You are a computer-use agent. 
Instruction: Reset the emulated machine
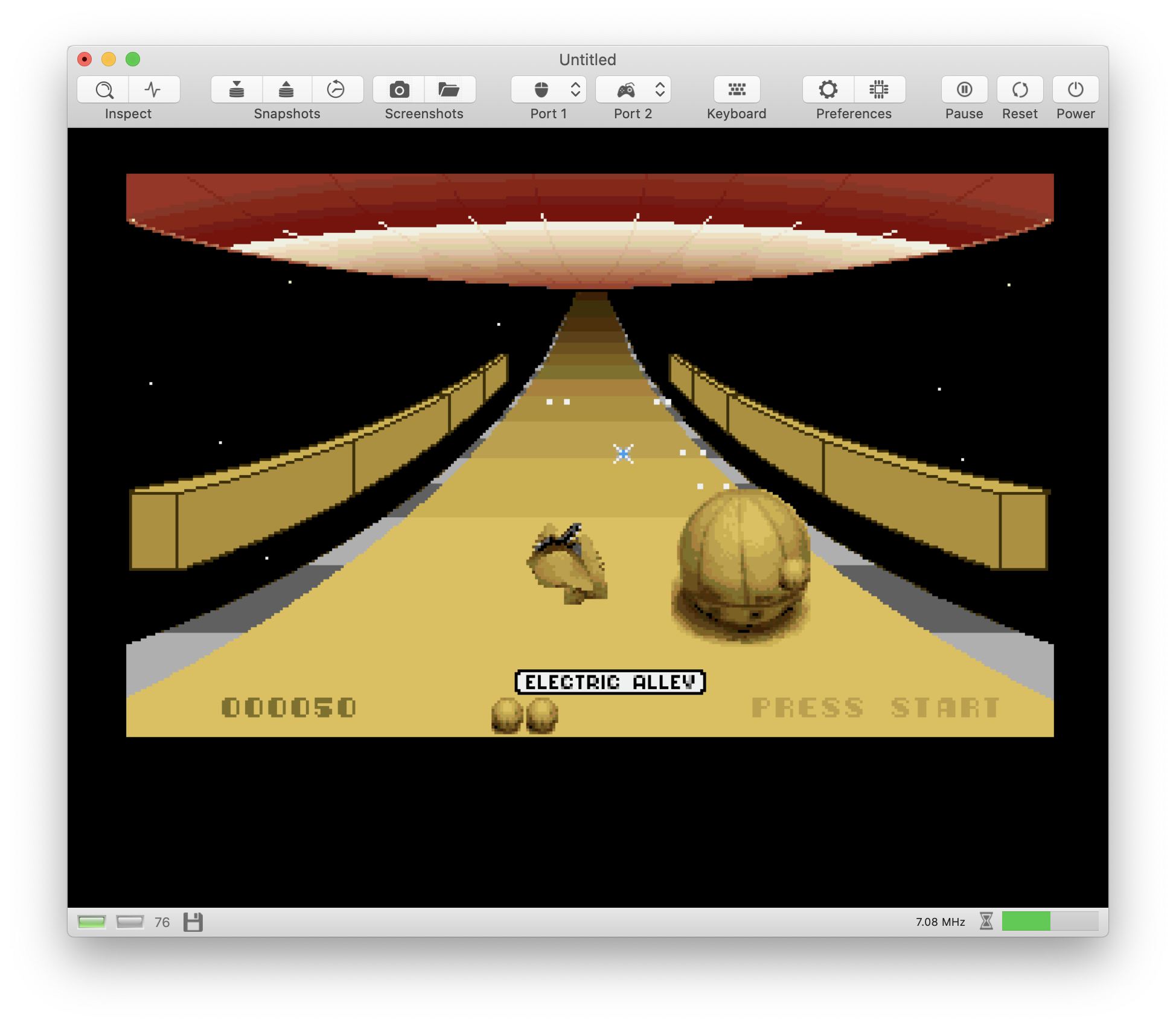tap(1020, 89)
